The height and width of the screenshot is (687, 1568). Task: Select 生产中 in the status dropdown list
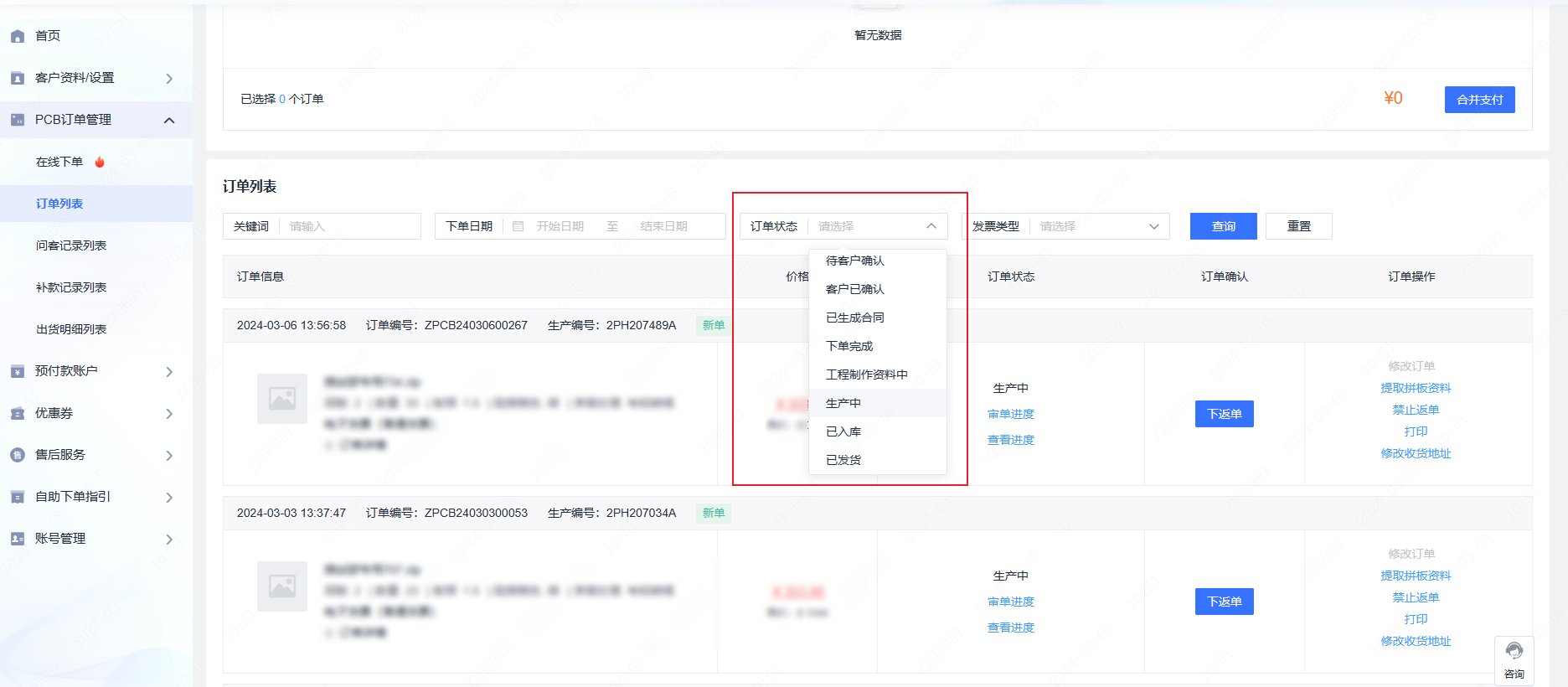[x=878, y=403]
